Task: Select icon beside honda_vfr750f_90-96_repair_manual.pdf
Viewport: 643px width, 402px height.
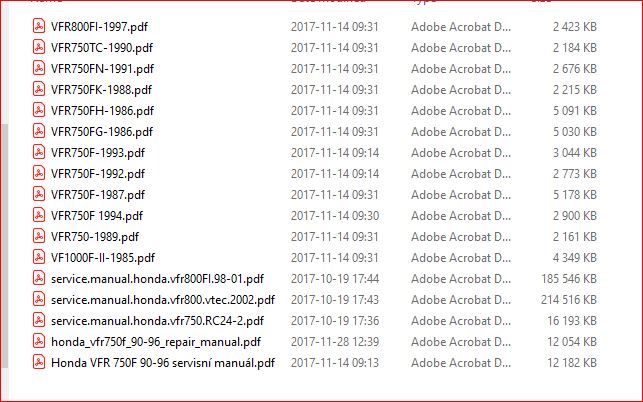Action: [39, 341]
